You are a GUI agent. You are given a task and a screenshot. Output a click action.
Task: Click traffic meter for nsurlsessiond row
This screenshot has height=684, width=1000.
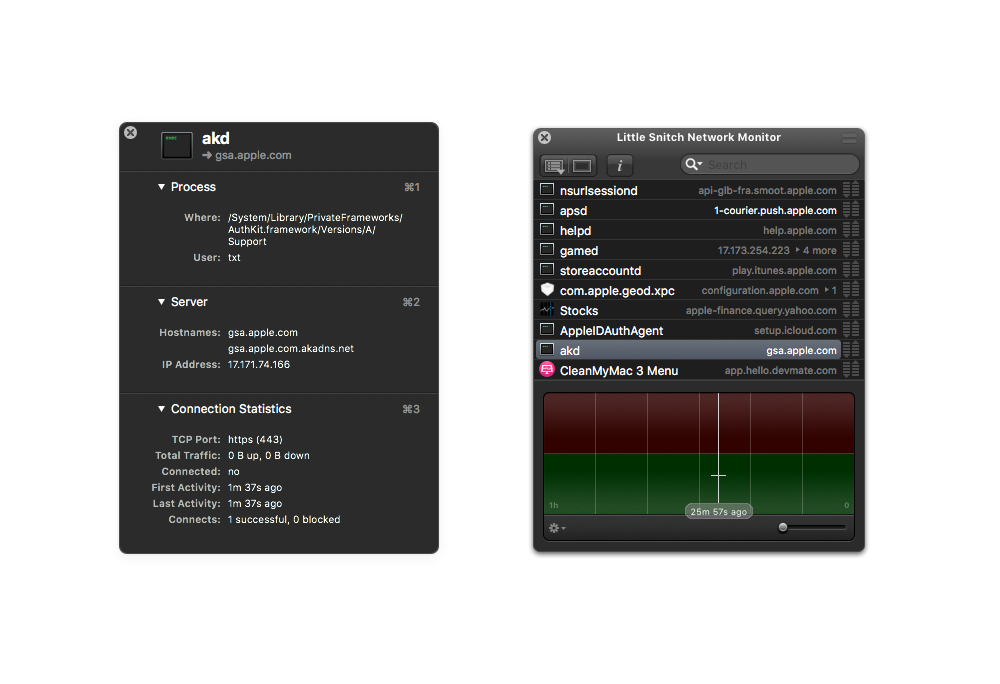tap(851, 189)
